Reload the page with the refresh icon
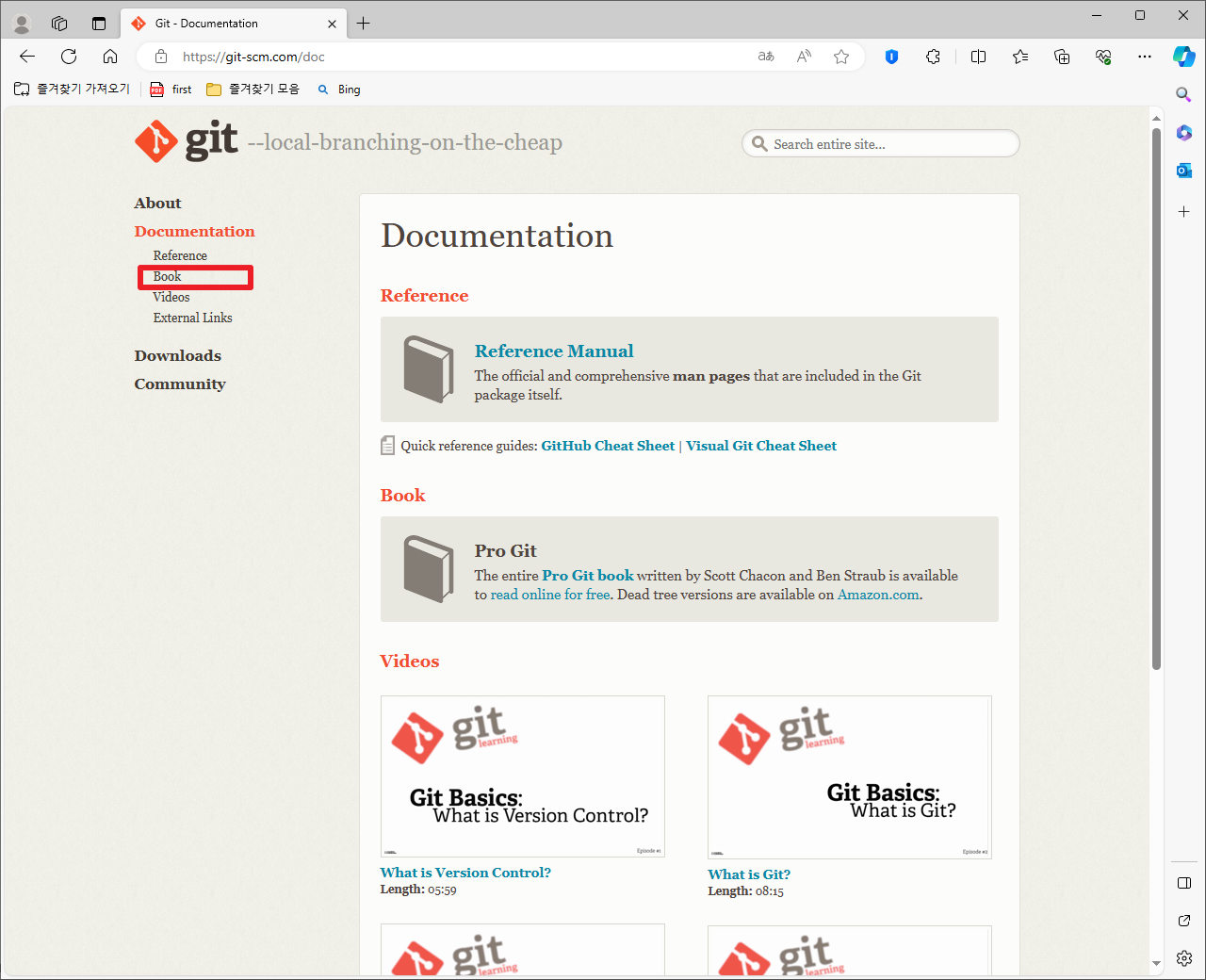 69,57
